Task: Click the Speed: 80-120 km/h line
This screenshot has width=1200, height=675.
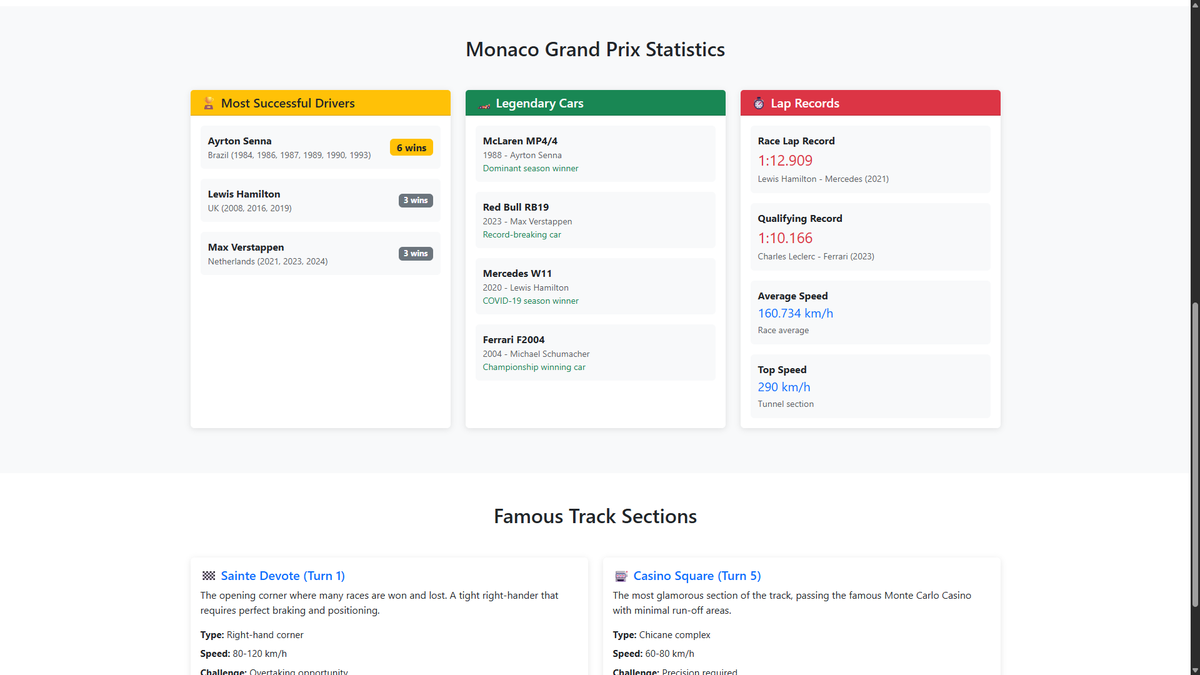Action: pos(244,654)
